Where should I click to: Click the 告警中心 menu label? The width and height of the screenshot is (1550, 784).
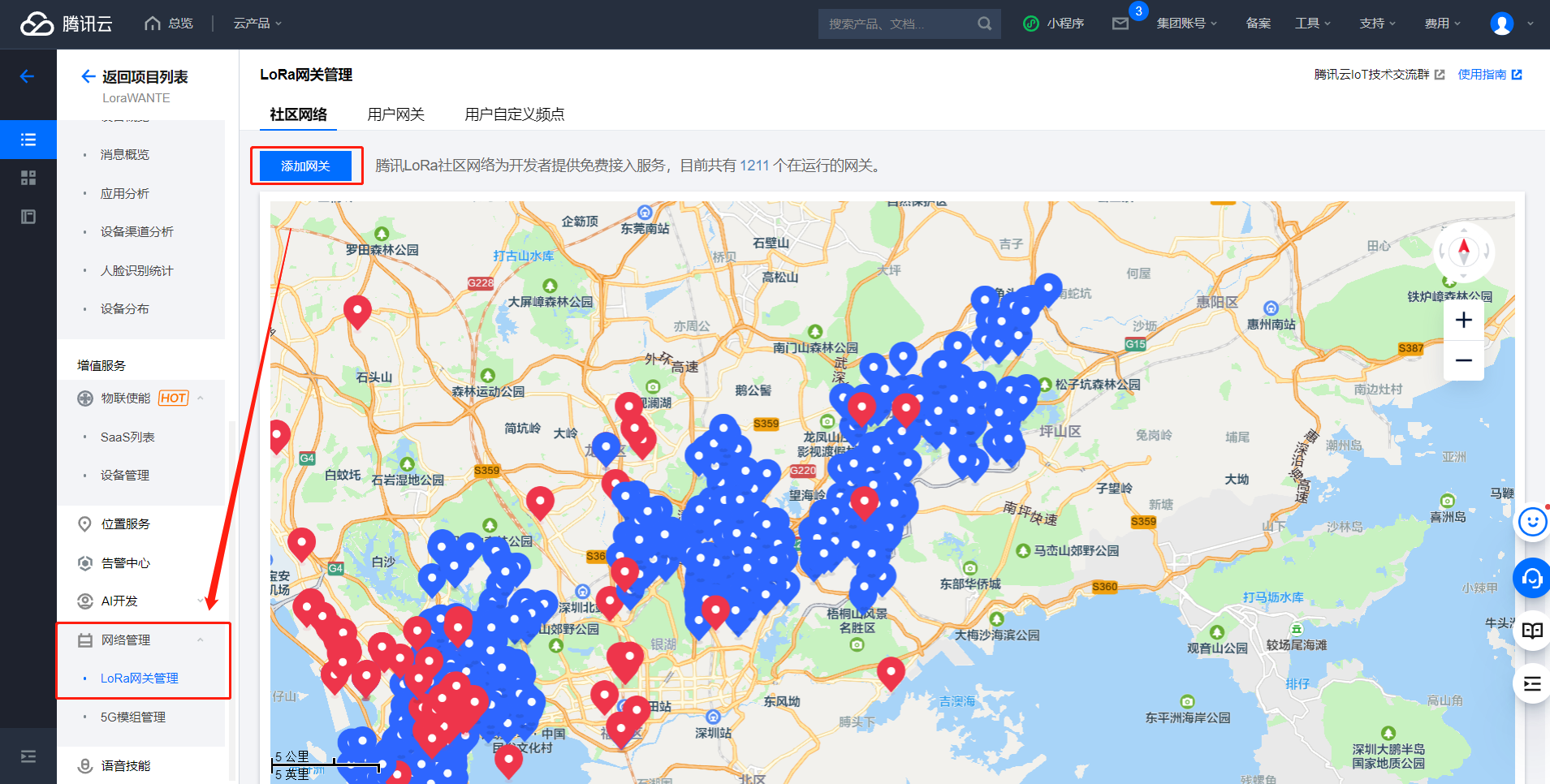click(x=126, y=563)
